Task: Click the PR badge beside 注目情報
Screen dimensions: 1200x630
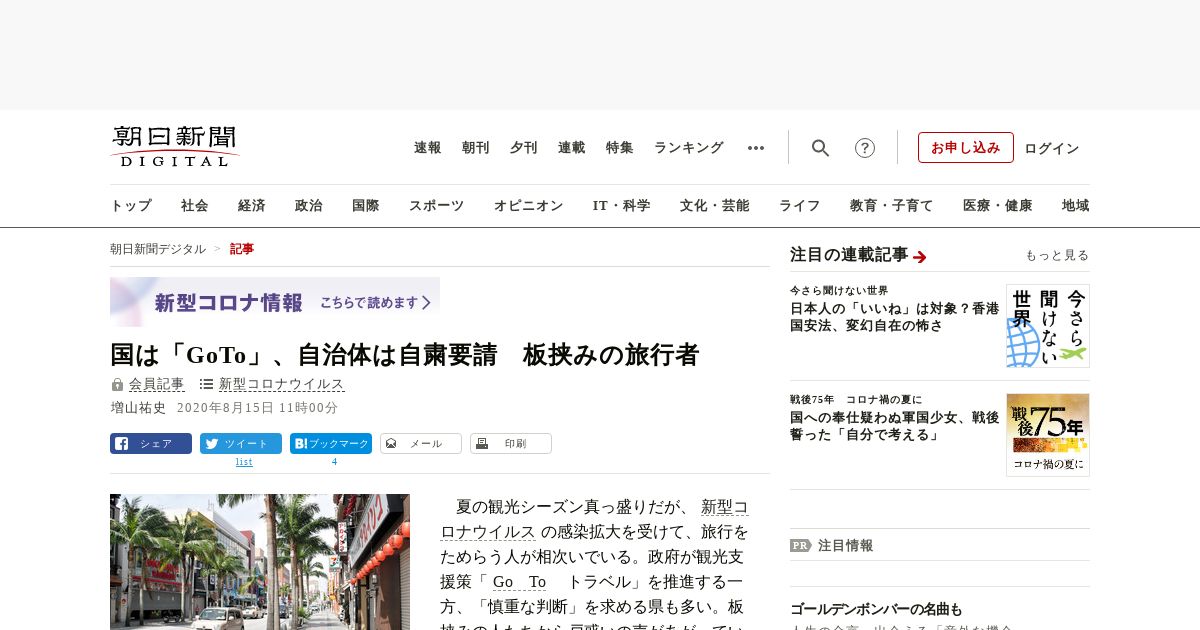Action: [800, 546]
